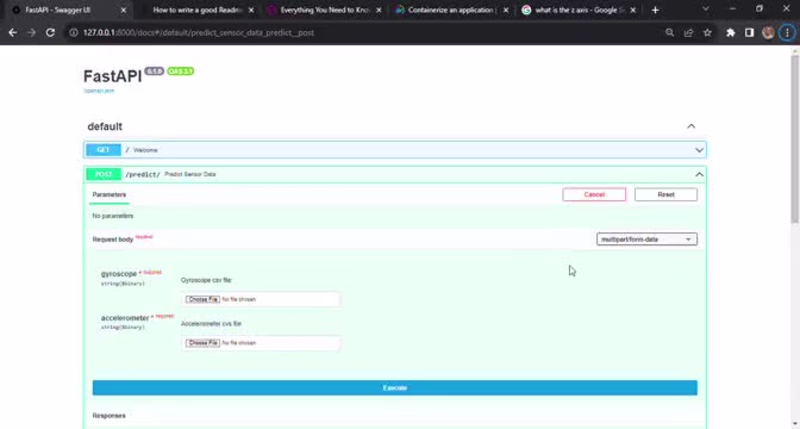The height and width of the screenshot is (429, 800).
Task: Click the Request body label
Action: pos(113,239)
